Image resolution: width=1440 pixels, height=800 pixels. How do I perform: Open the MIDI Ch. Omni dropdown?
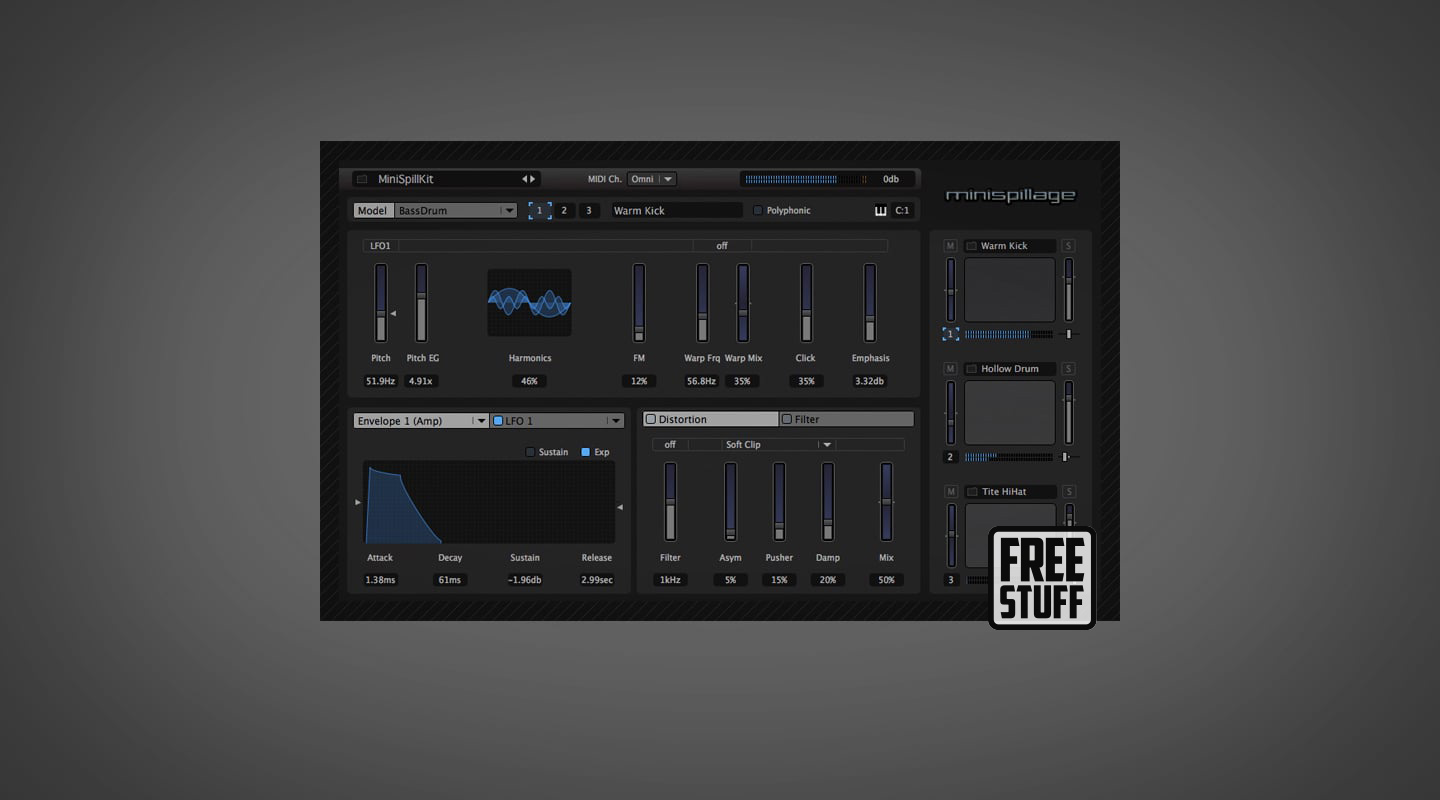652,180
